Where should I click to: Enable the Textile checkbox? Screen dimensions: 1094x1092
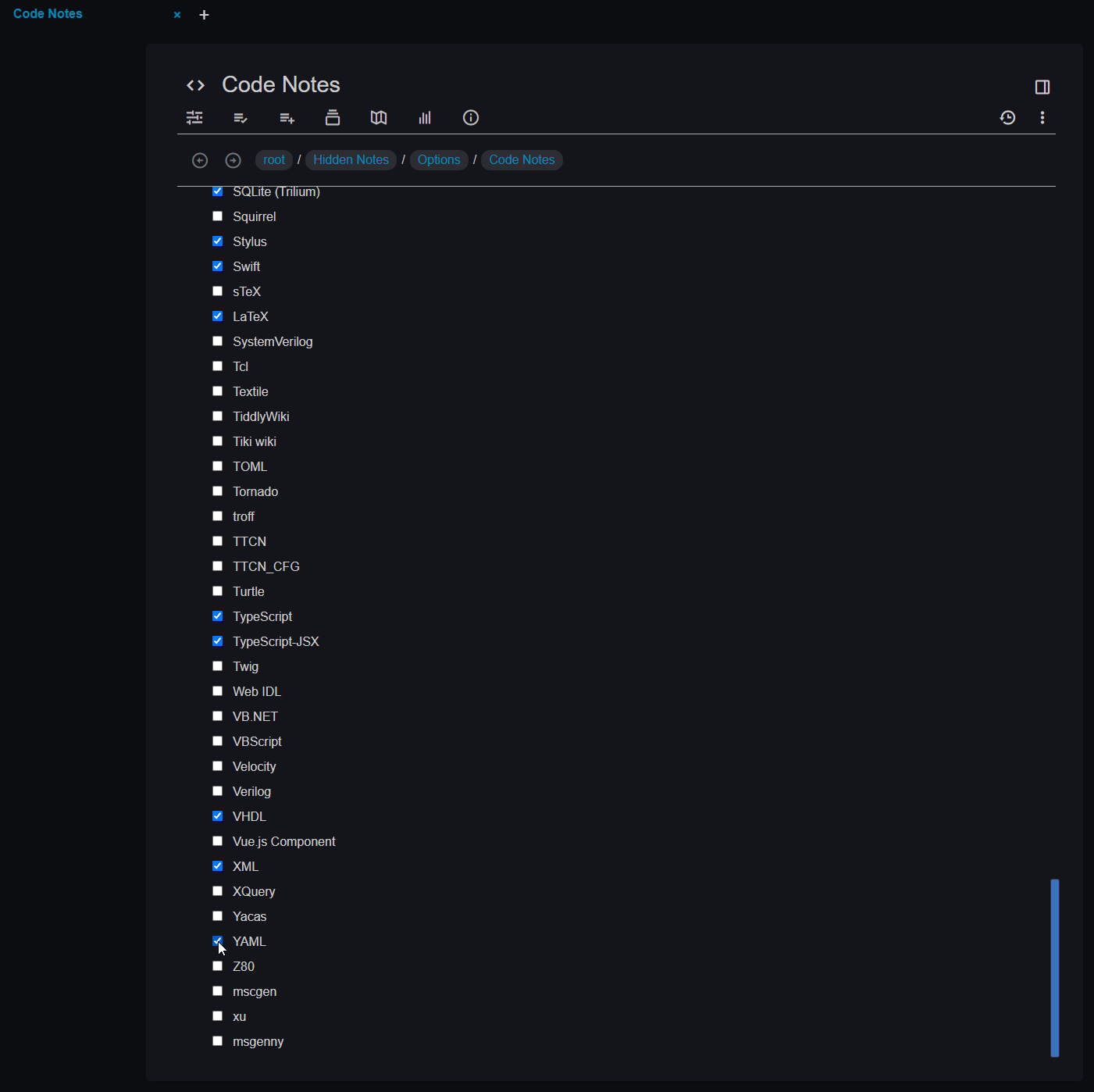click(218, 391)
